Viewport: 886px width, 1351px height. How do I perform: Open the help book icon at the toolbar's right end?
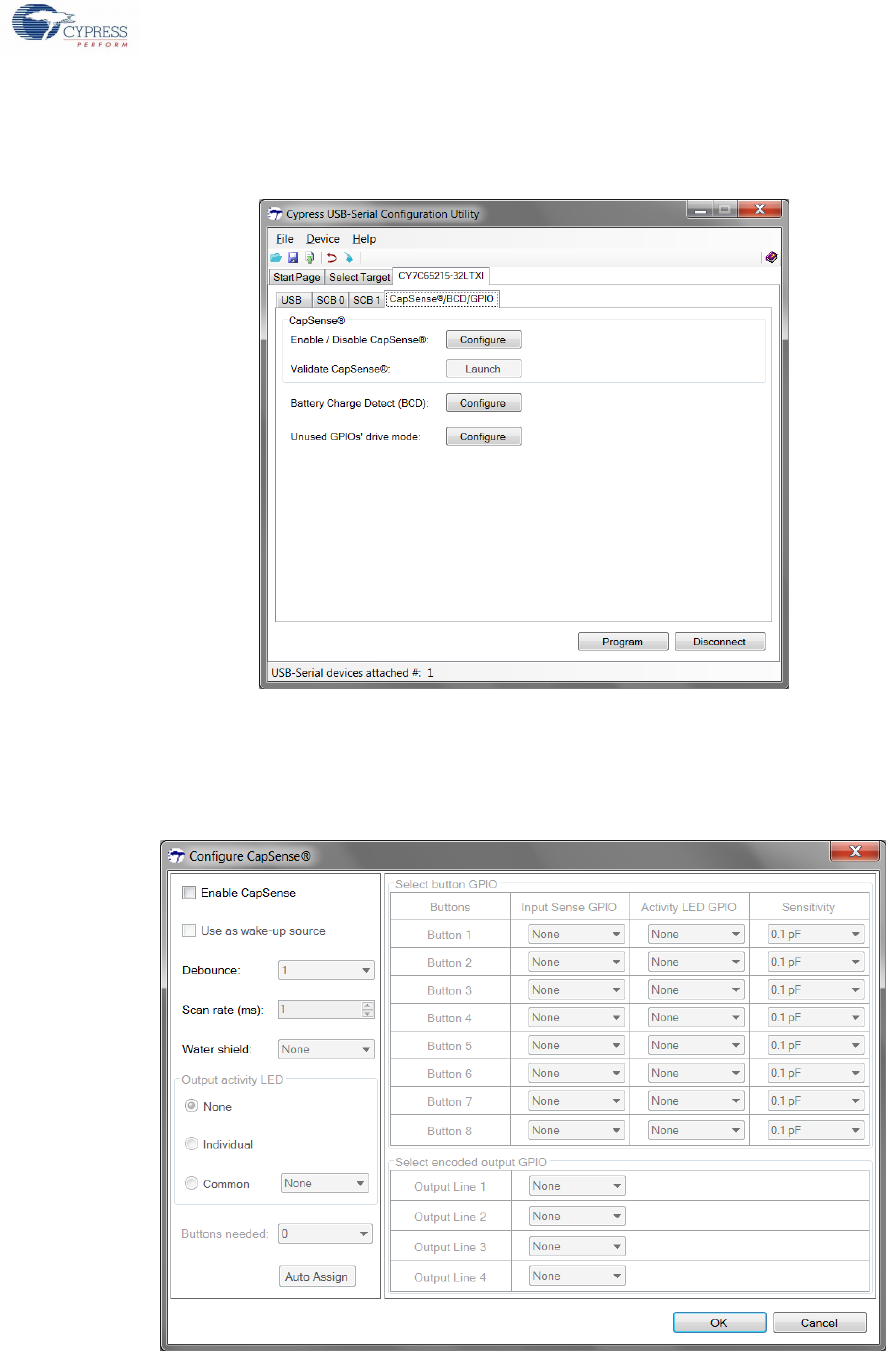[771, 257]
